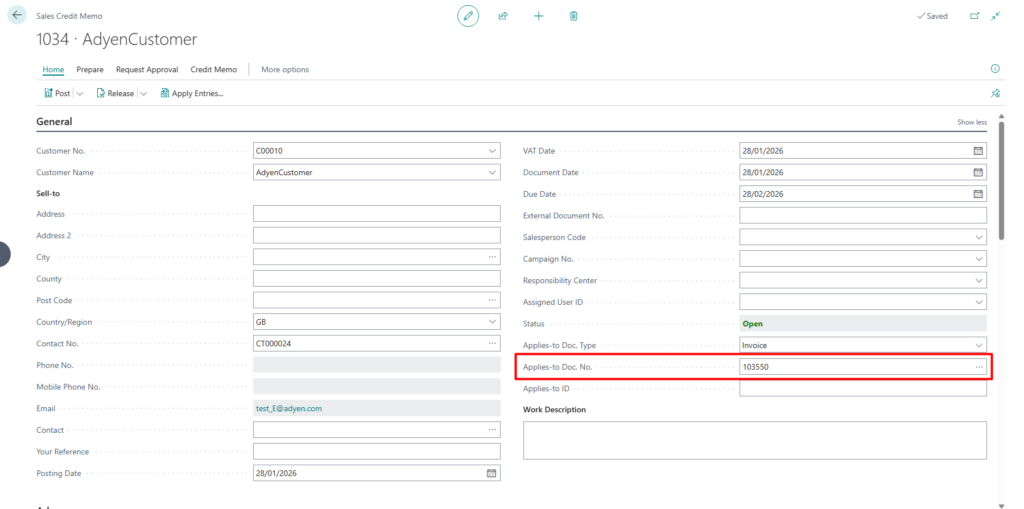Click the share icon at top
1024x509 pixels.
(503, 16)
